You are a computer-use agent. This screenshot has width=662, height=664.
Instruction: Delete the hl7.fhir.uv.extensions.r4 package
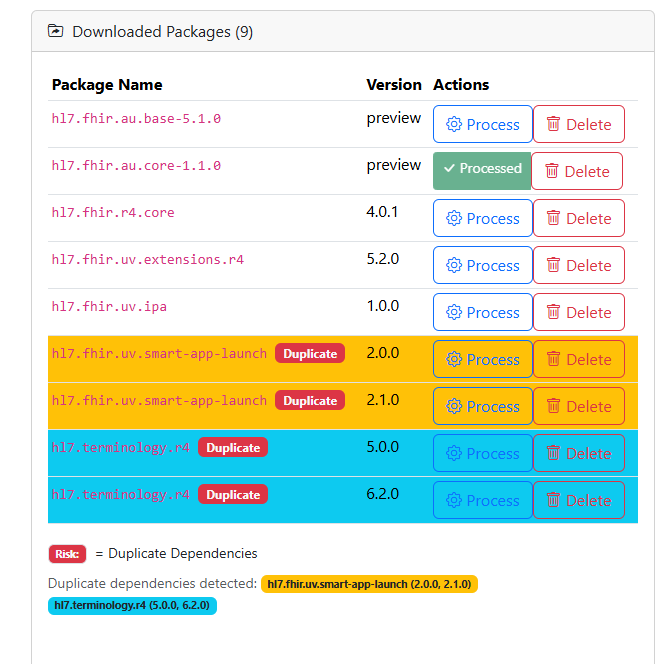(579, 265)
